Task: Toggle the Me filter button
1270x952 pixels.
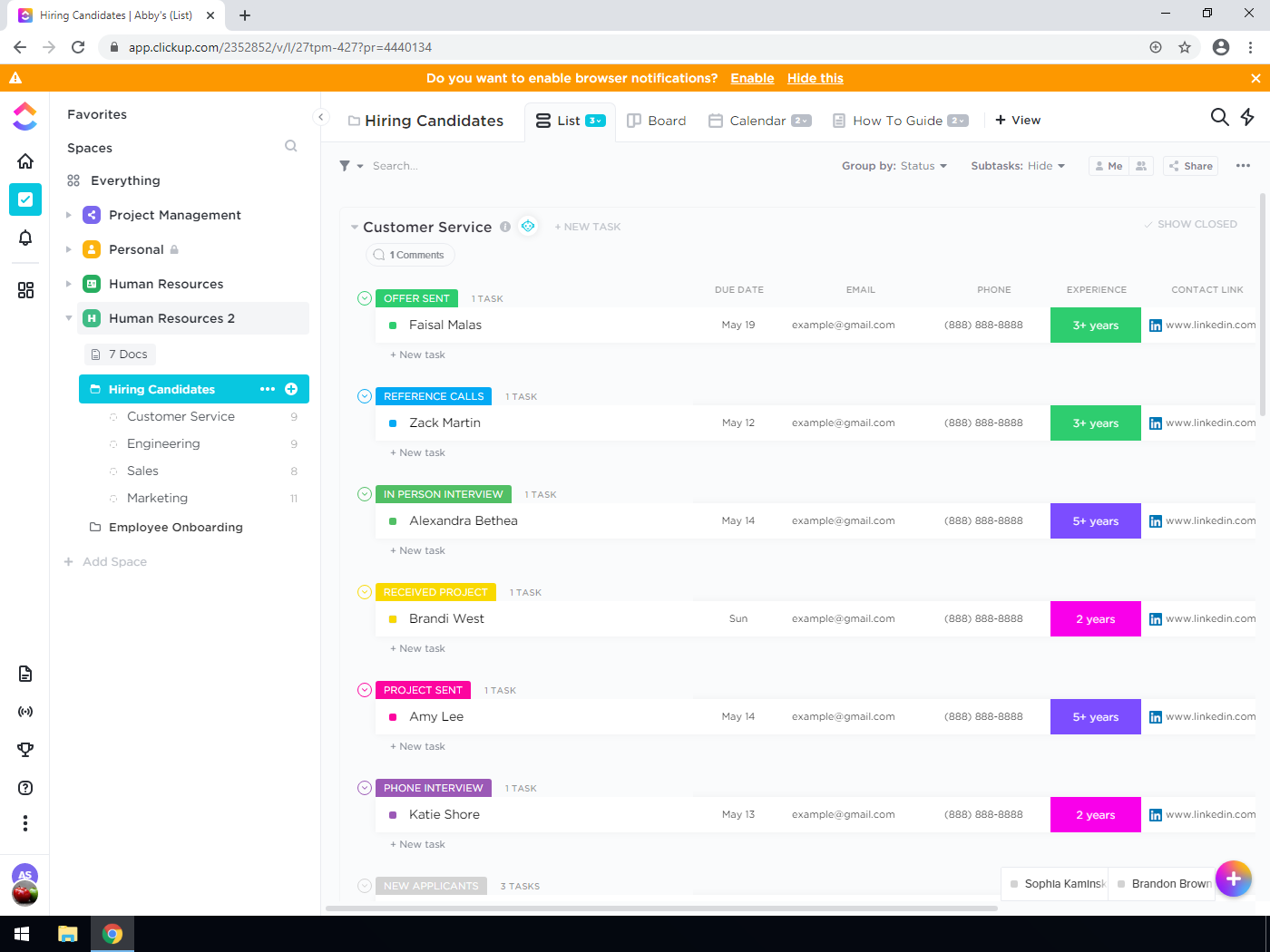Action: (1109, 166)
